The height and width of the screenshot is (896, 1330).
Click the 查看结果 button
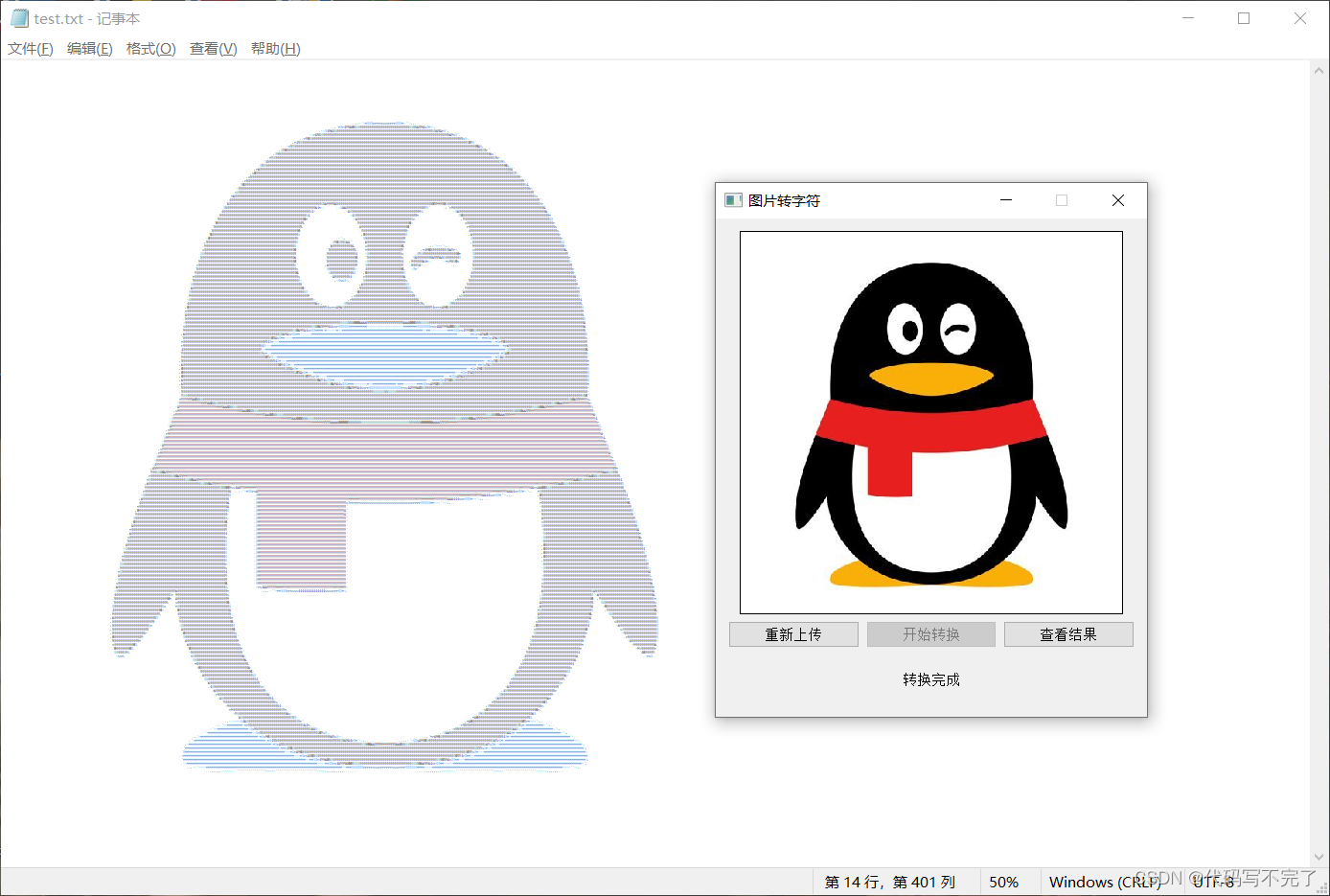(1068, 634)
